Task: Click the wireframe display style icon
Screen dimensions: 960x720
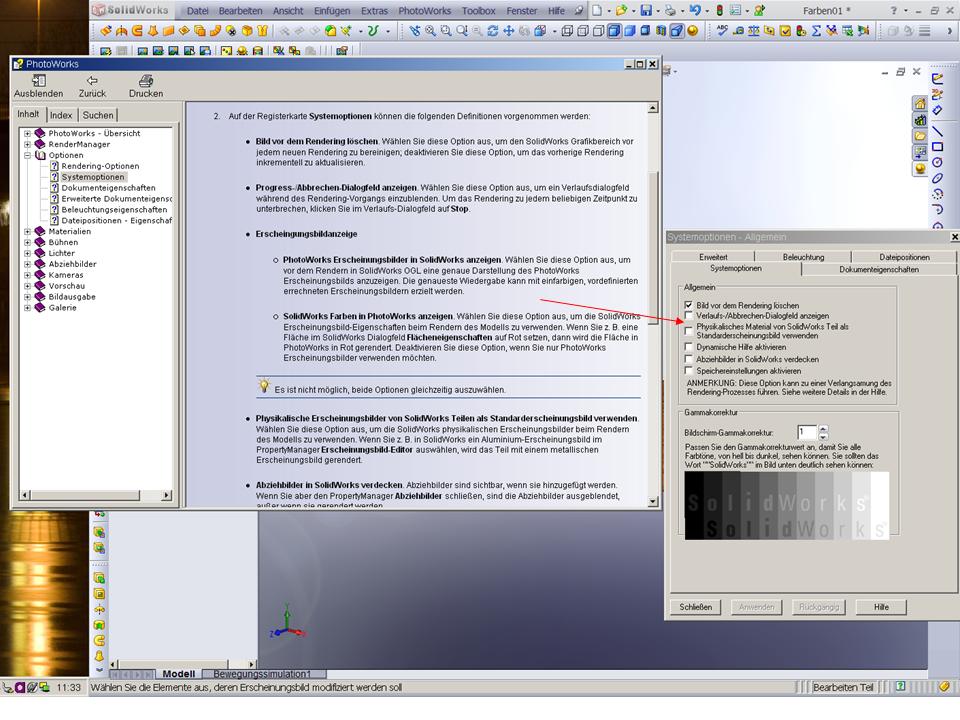Action: (x=567, y=31)
